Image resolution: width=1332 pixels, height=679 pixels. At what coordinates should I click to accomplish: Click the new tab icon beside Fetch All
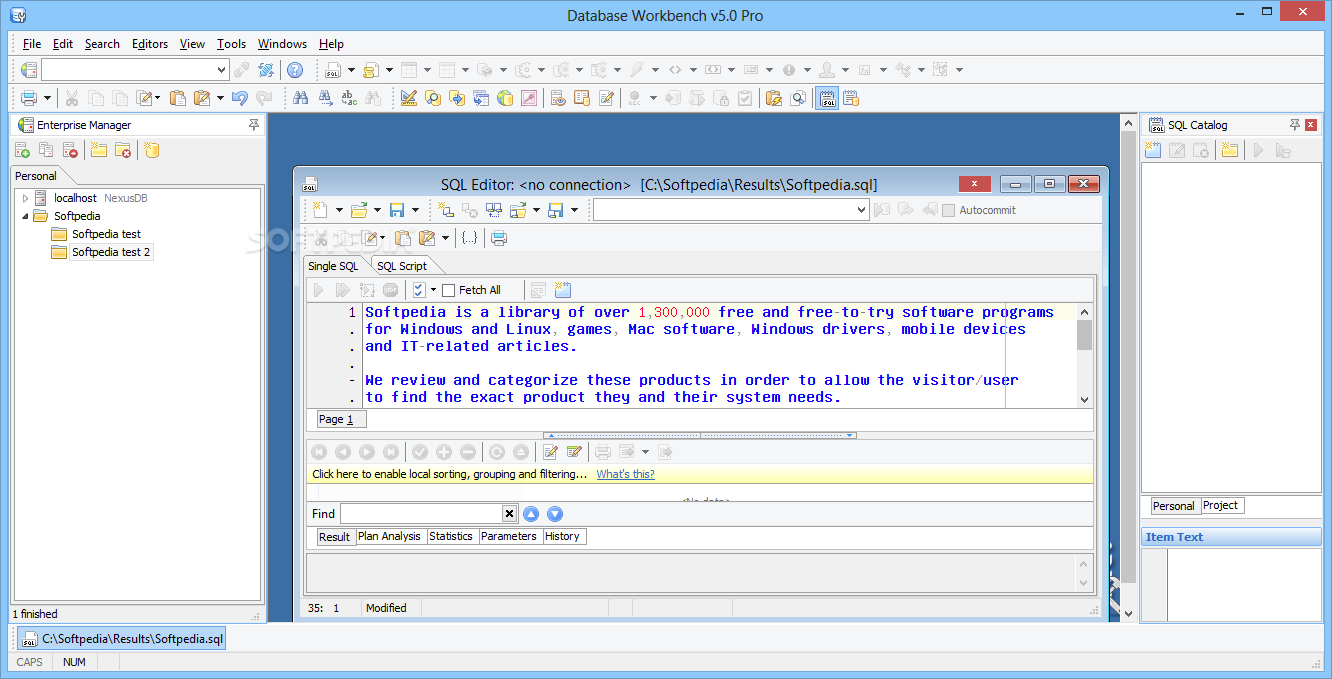(562, 290)
